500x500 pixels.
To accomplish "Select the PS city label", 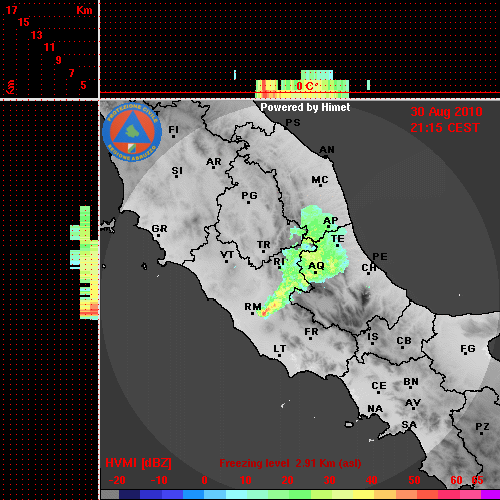I will 293,122.
